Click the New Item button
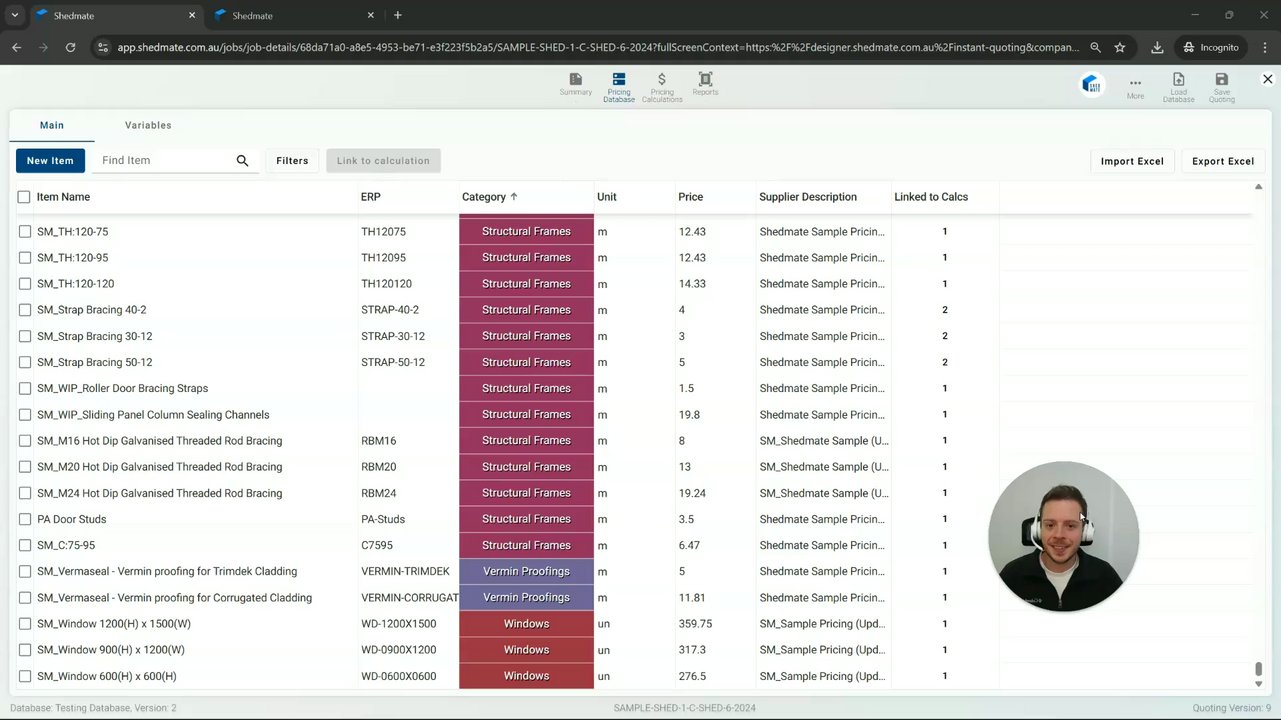Image resolution: width=1281 pixels, height=720 pixels. click(x=50, y=161)
